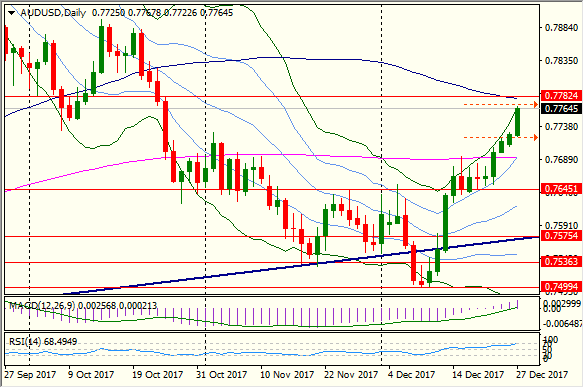This screenshot has height=388, width=584.
Task: Click the 0.77380 price scale value
Action: (x=561, y=127)
